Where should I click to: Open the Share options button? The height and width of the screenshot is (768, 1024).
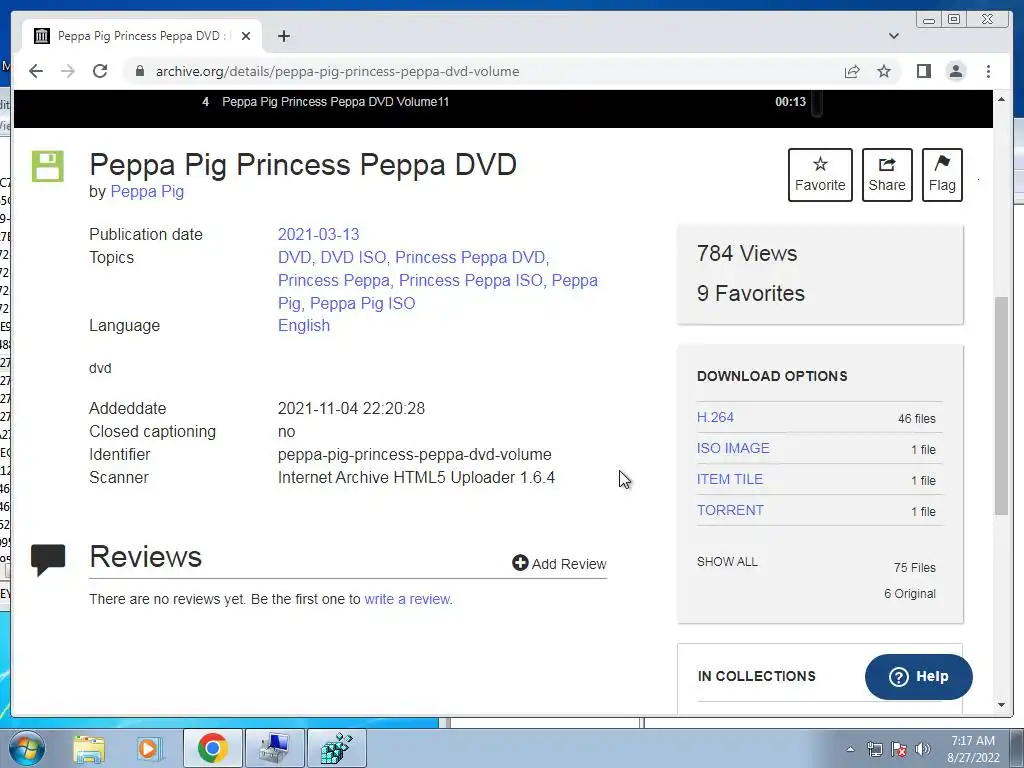coord(887,175)
